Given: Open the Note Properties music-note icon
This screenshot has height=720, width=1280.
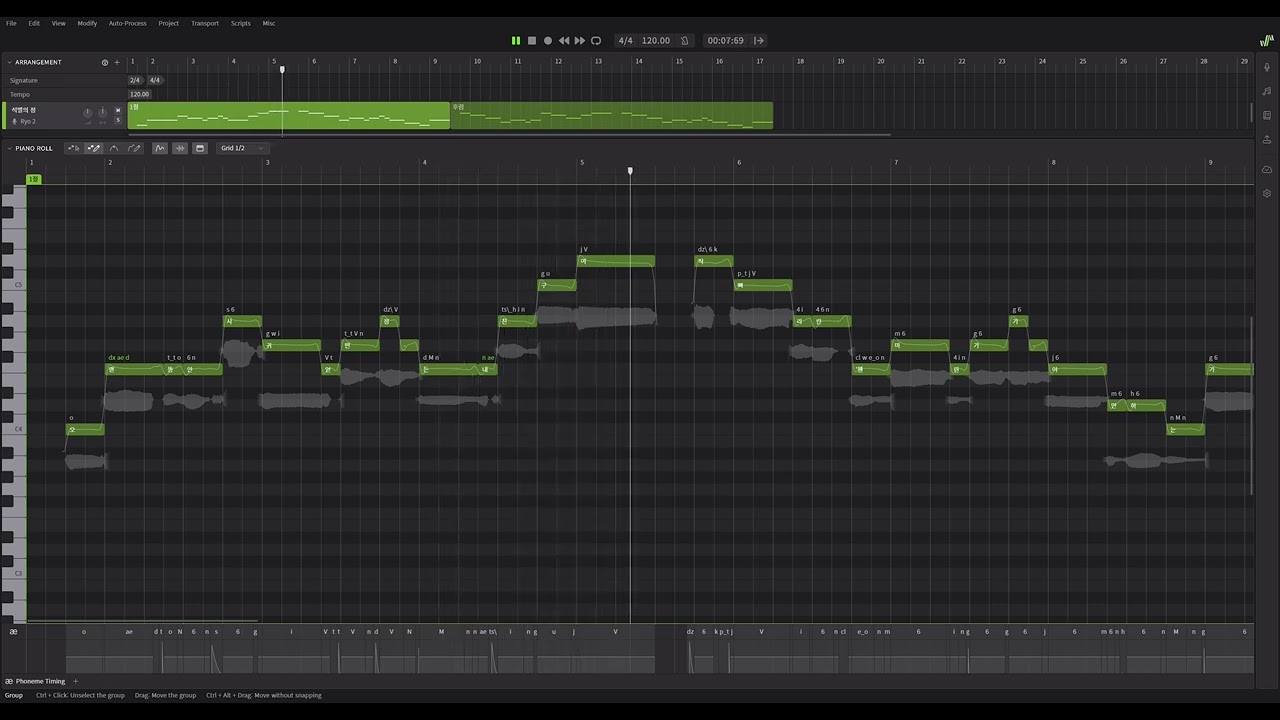Looking at the screenshot, I should 1267,91.
